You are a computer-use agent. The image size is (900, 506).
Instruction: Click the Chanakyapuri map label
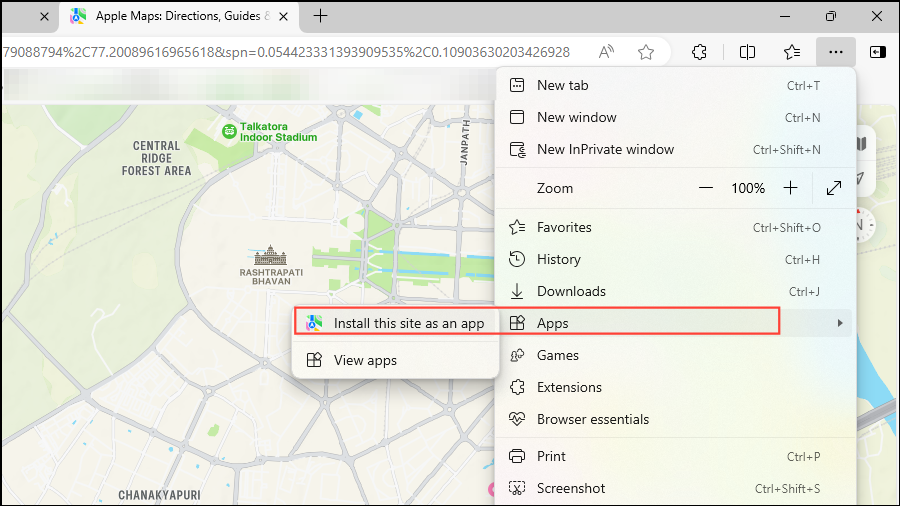pyautogui.click(x=160, y=495)
